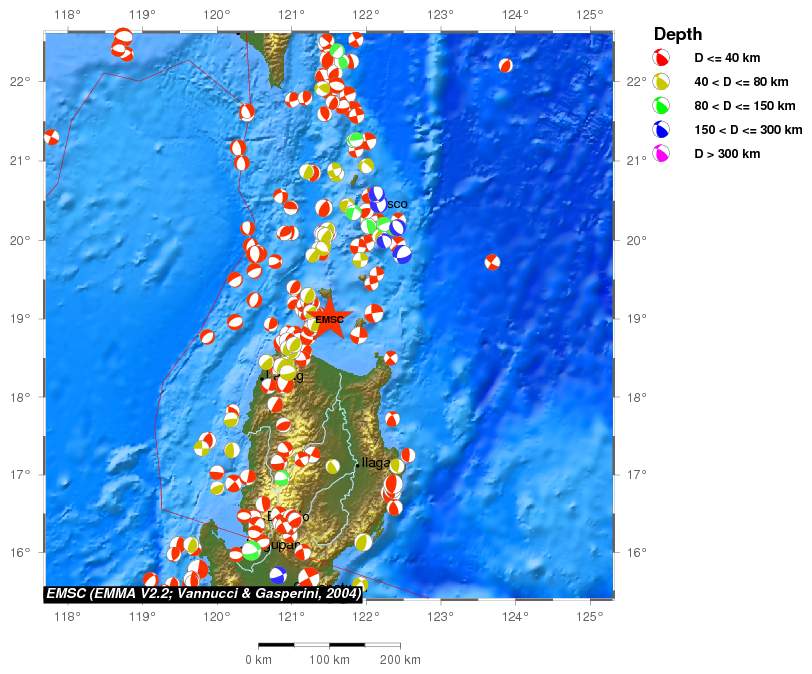Click the isolated red beachball near 124° 22°N
This screenshot has width=812, height=674.
(x=506, y=66)
